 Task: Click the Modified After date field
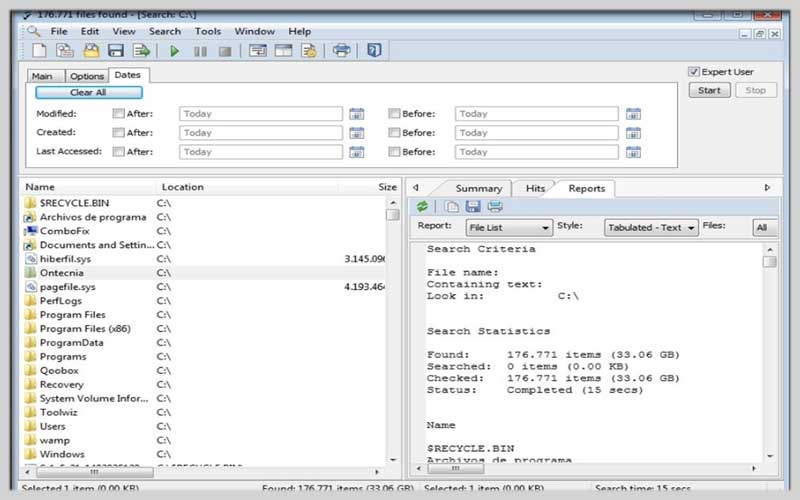pos(261,114)
